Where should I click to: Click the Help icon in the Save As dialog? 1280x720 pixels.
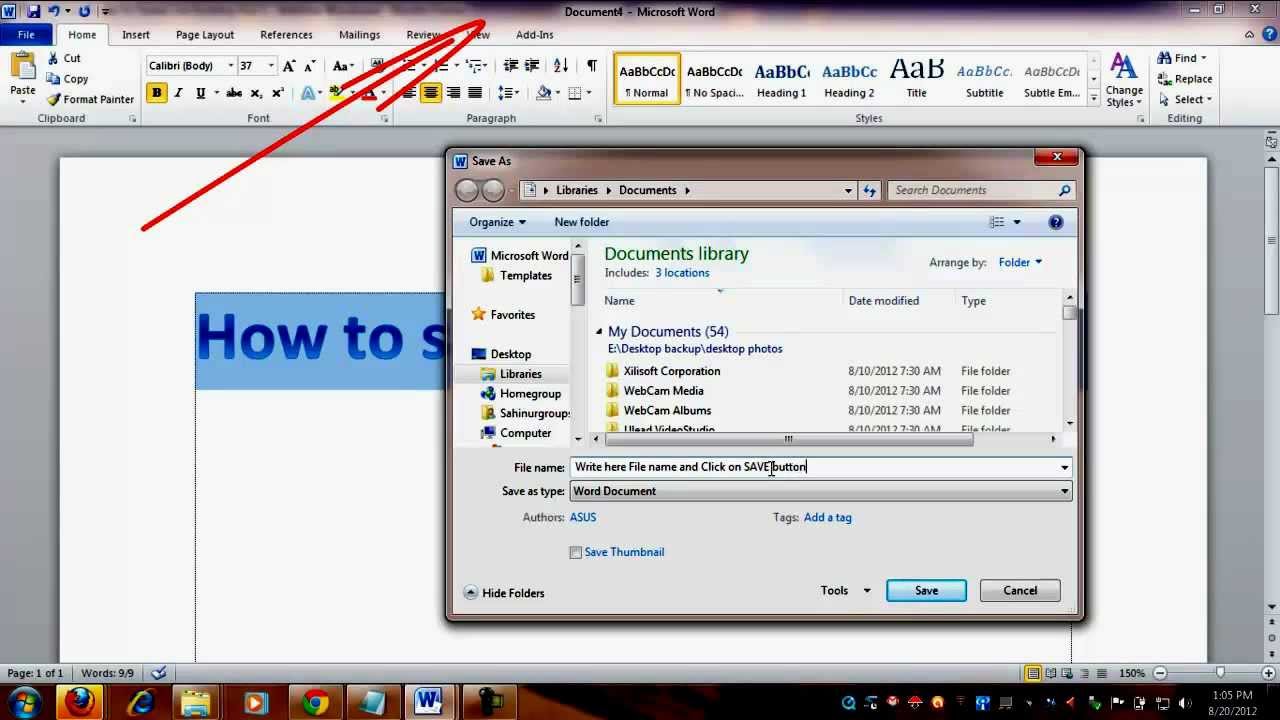click(x=1056, y=222)
